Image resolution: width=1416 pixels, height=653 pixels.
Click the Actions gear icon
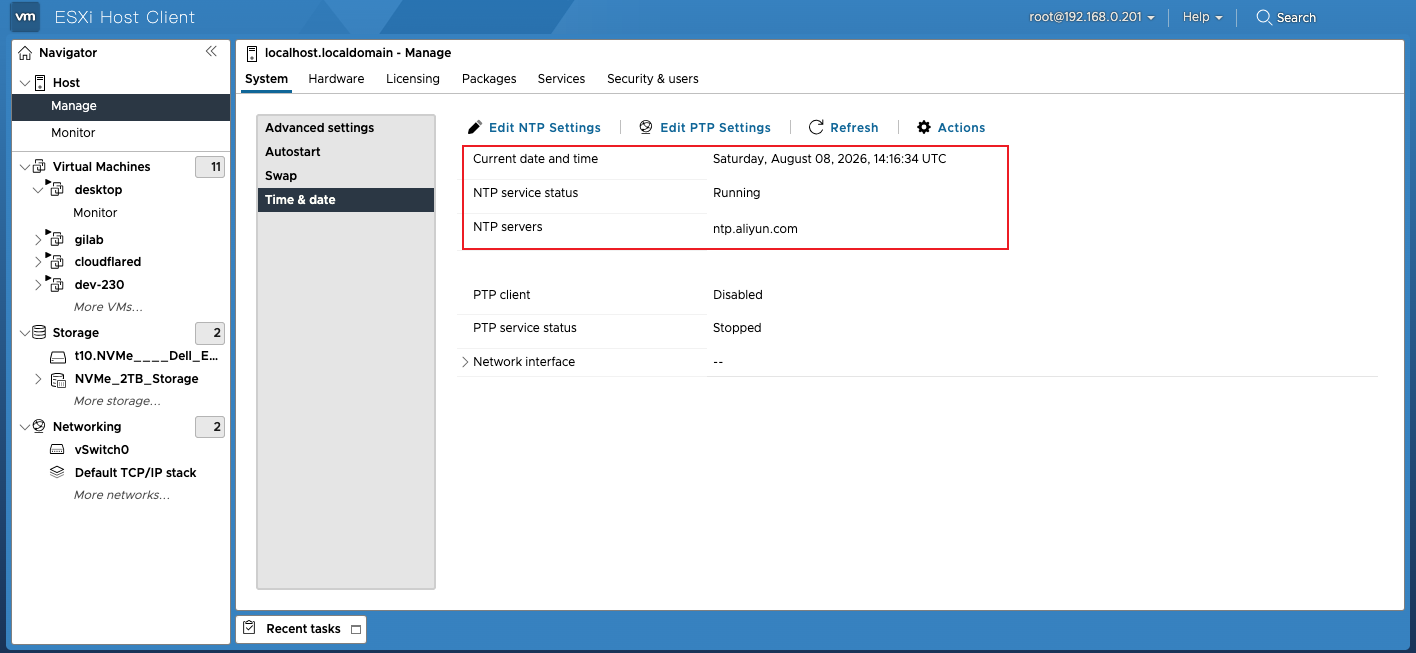tap(924, 127)
